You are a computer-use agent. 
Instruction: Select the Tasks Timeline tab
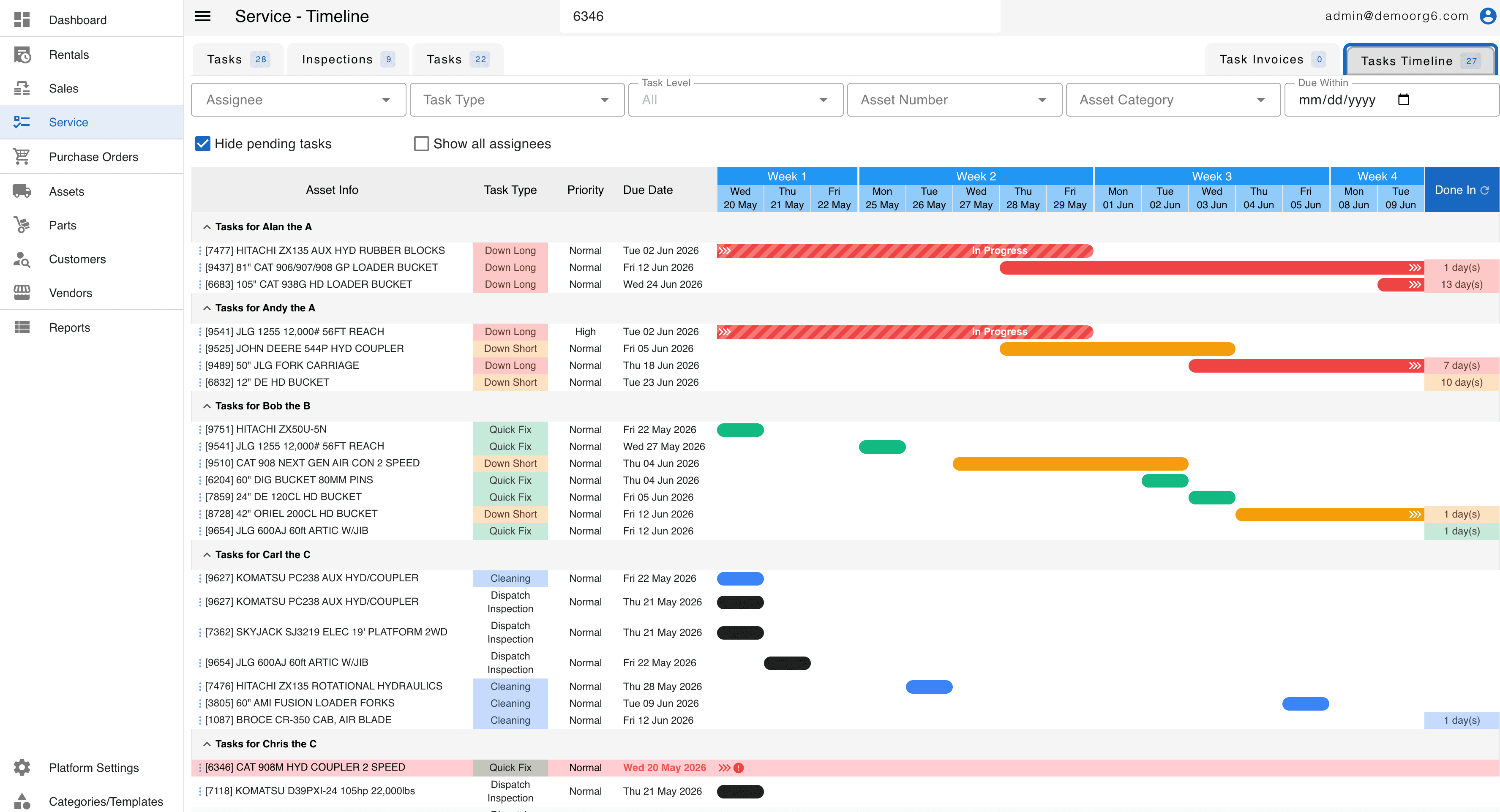click(1420, 60)
